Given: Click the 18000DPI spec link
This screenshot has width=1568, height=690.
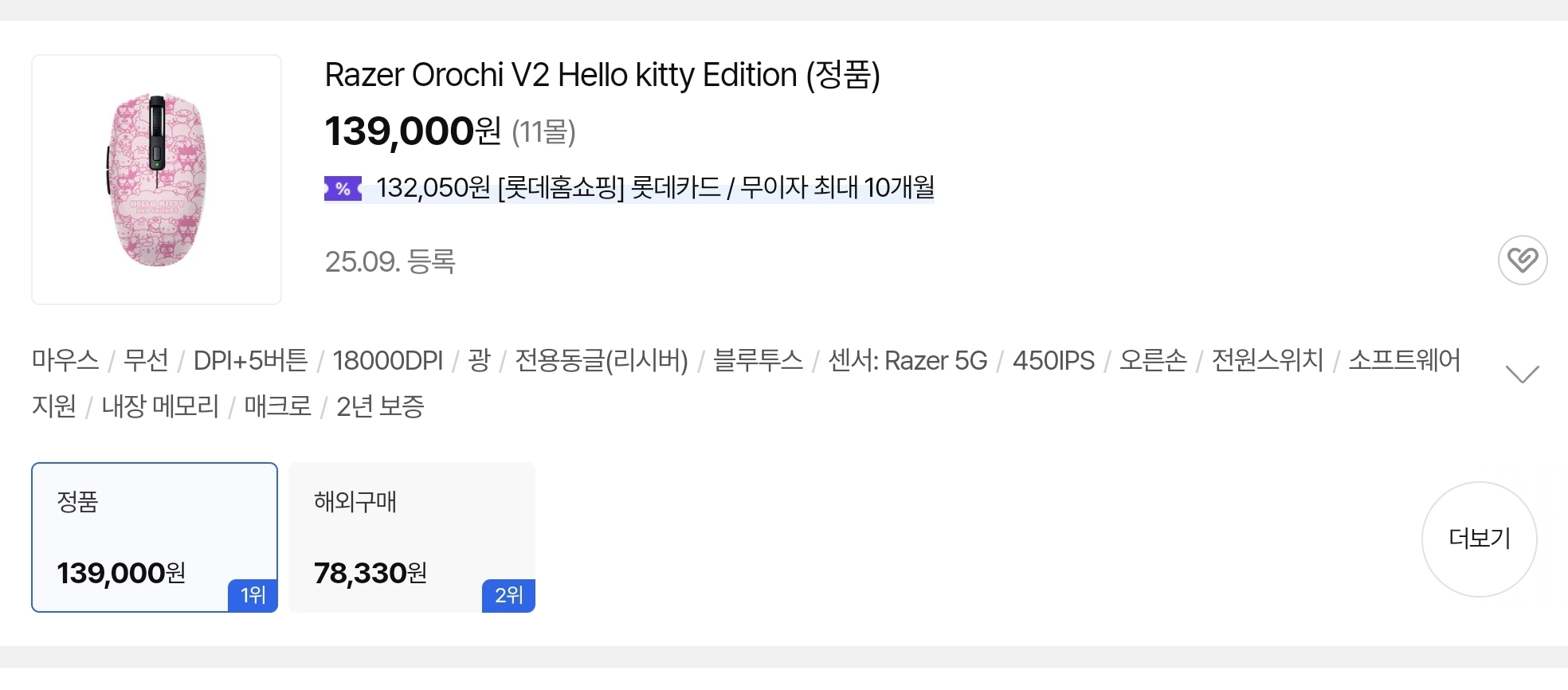Looking at the screenshot, I should 387,361.
